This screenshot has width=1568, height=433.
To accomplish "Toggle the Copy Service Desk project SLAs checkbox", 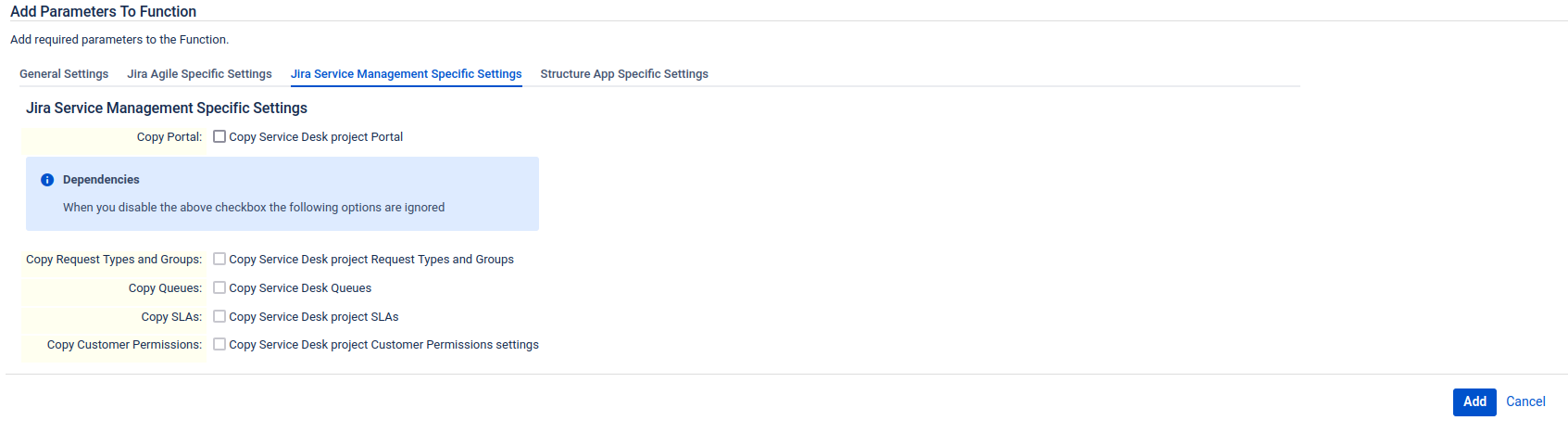I will (x=220, y=316).
